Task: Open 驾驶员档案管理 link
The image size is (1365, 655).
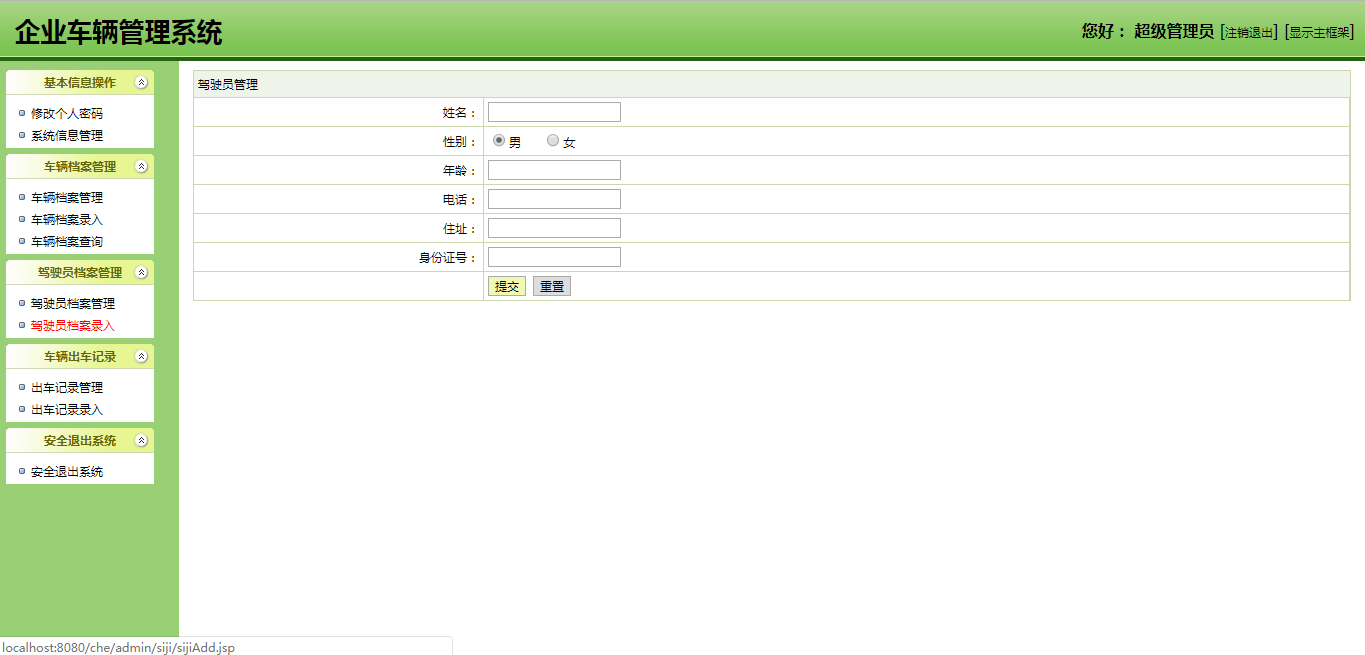Action: pos(73,304)
